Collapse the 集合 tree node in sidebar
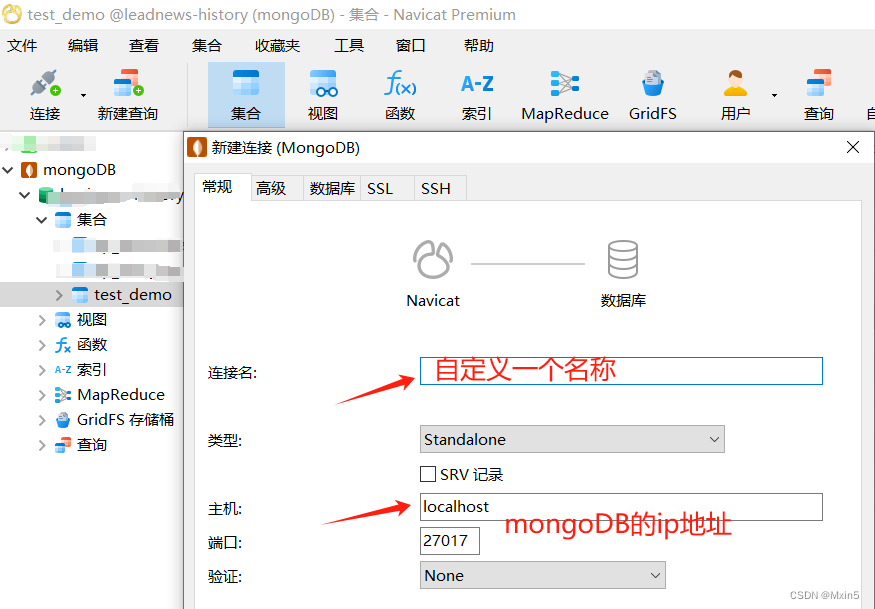Screen dimensions: 875x609 click(41, 219)
